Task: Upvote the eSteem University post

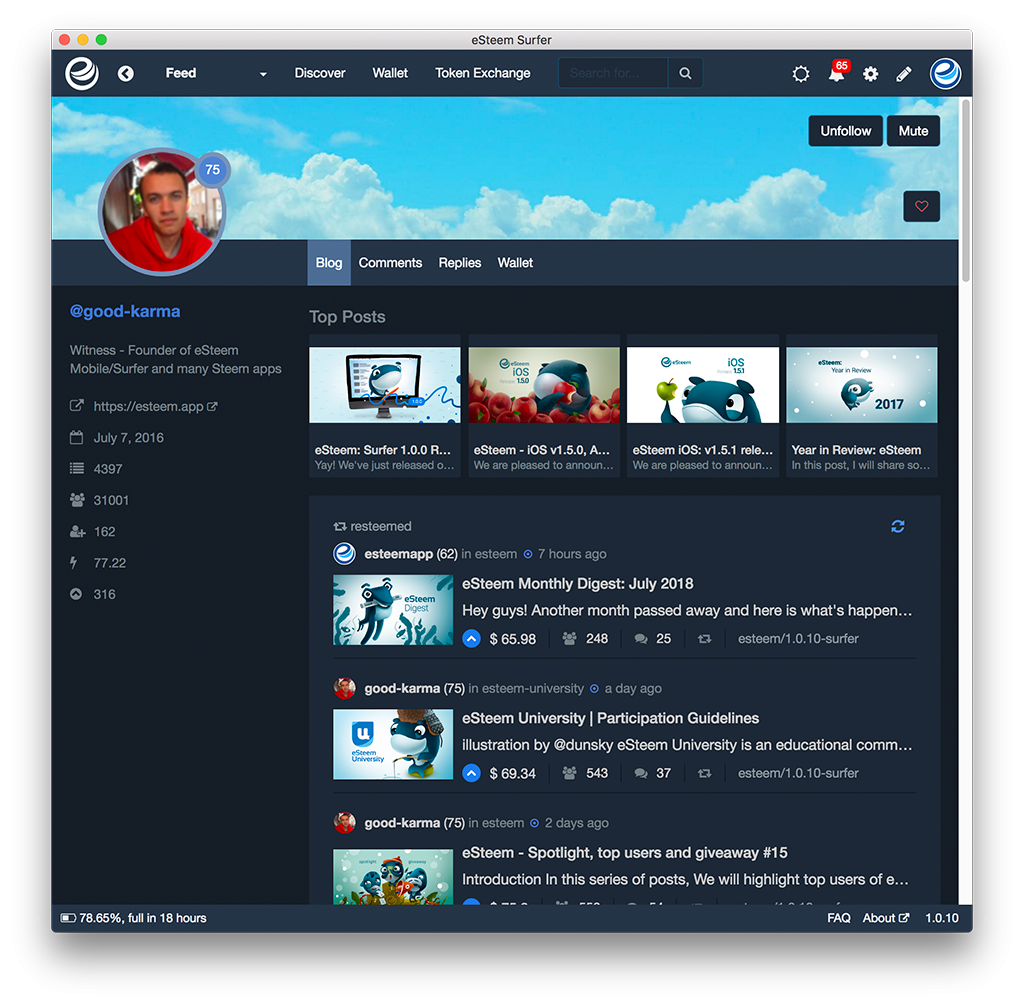Action: 472,773
